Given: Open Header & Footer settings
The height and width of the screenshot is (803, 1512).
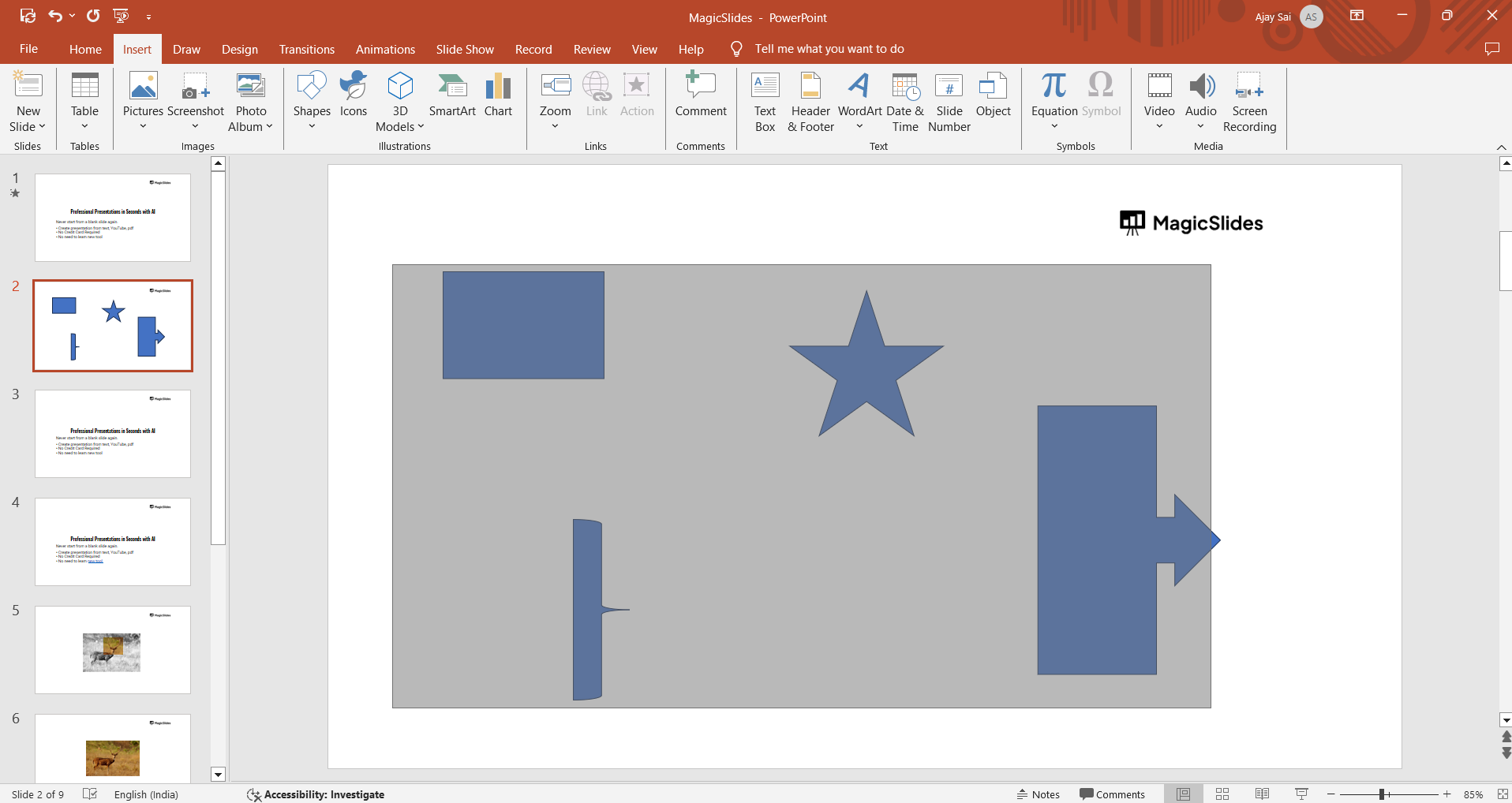Looking at the screenshot, I should 810,102.
